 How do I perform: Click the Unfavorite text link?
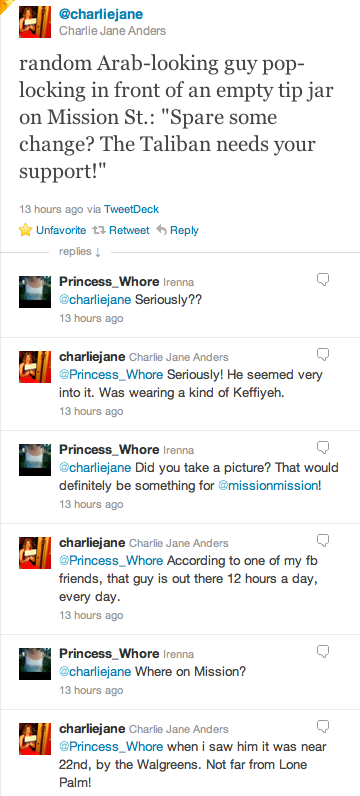[61, 230]
